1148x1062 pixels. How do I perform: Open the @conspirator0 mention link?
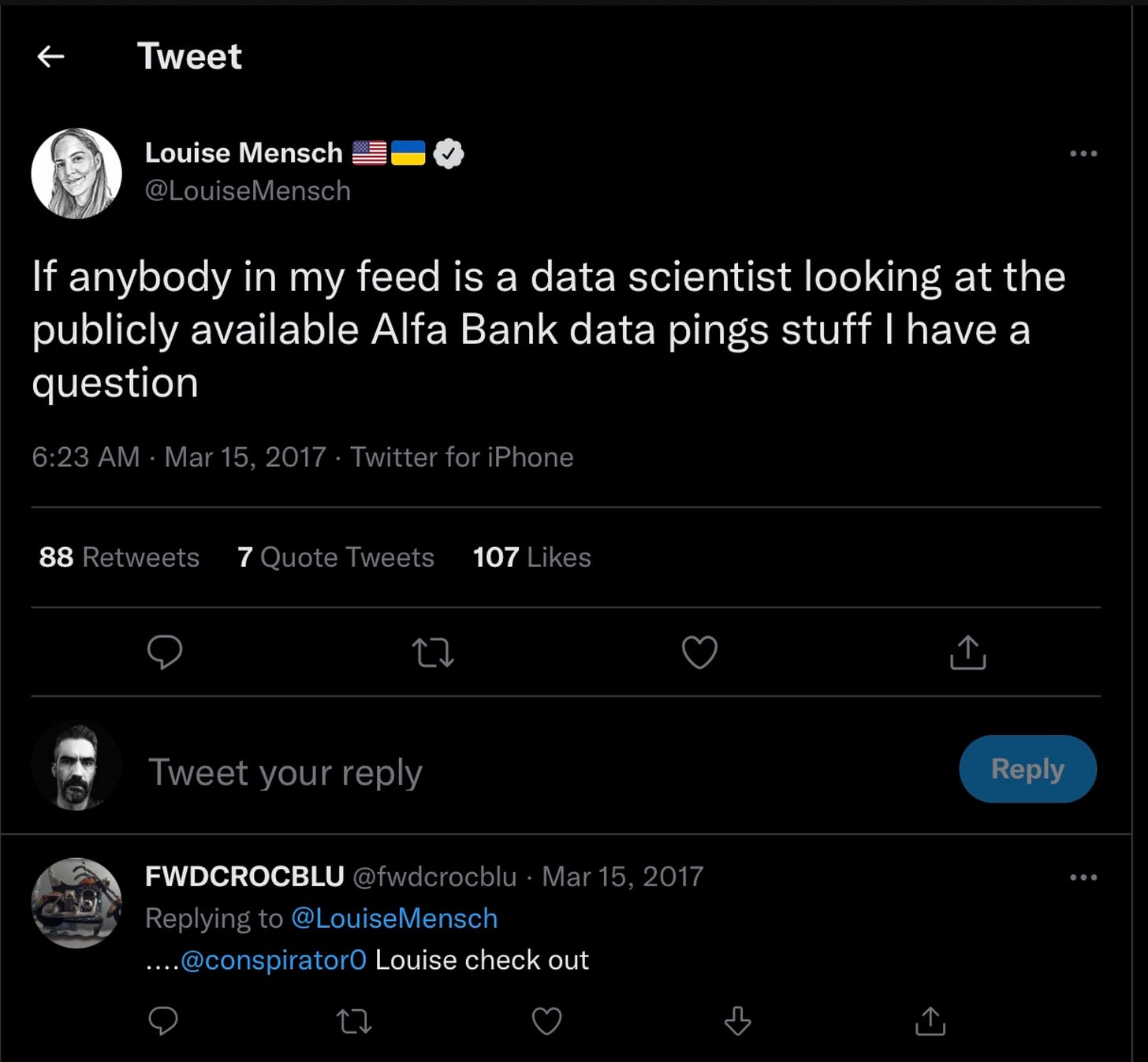274,960
